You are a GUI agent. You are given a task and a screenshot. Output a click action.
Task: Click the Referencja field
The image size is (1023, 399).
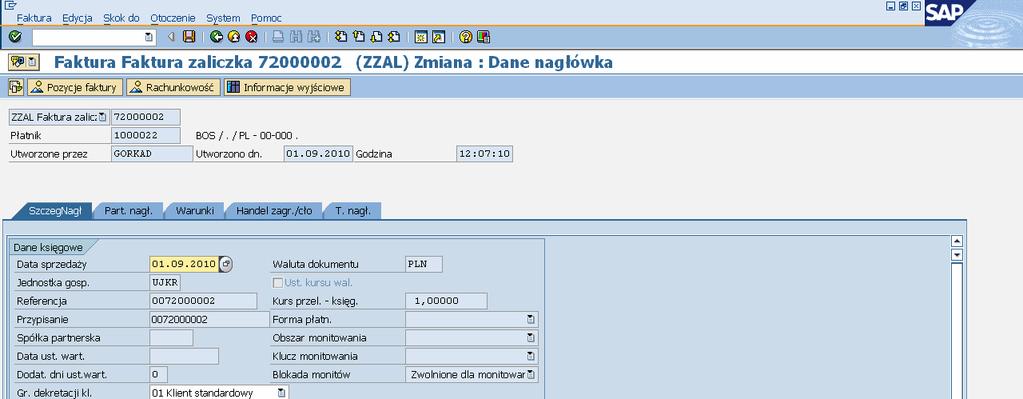(x=204, y=301)
